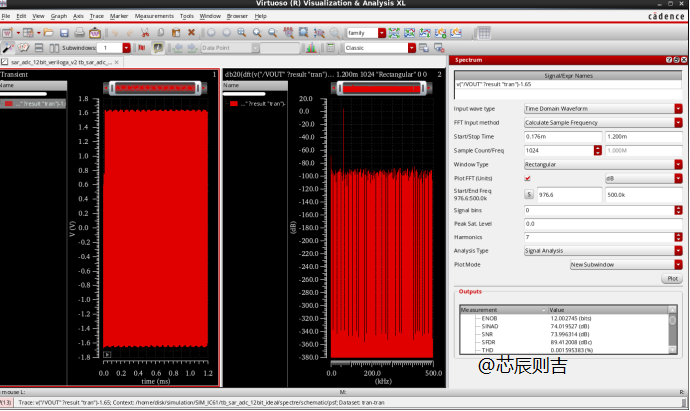The image size is (690, 411).
Task: Click the Sample Count stepper arrows
Action: (598, 150)
